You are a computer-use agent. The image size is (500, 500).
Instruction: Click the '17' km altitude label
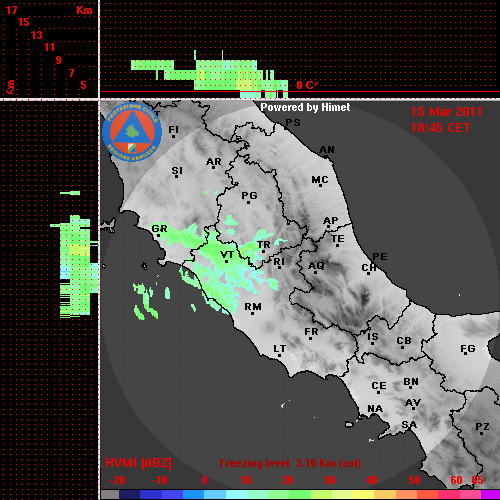[x=11, y=10]
